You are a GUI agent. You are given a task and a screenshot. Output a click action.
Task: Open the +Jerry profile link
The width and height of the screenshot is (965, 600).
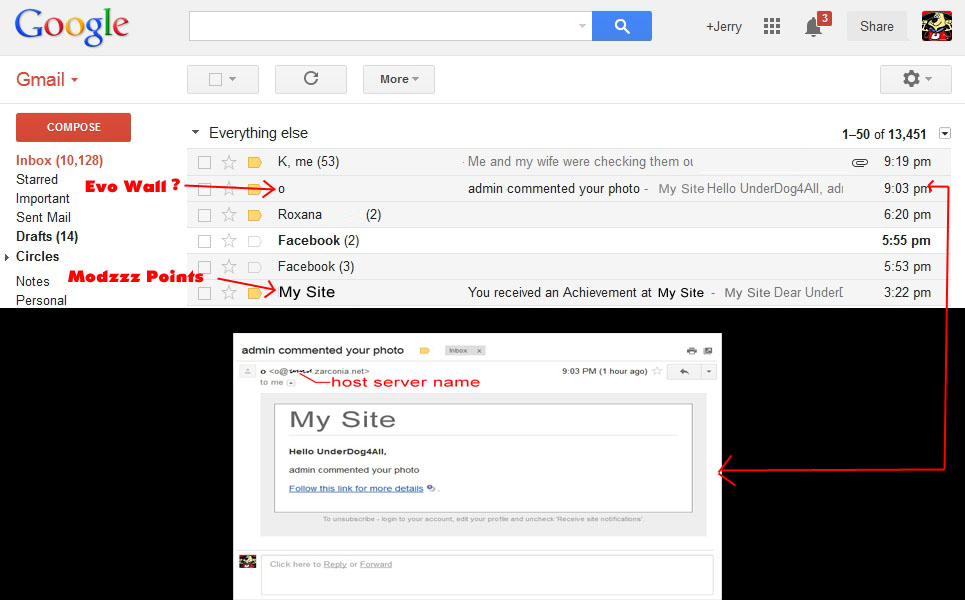tap(724, 26)
